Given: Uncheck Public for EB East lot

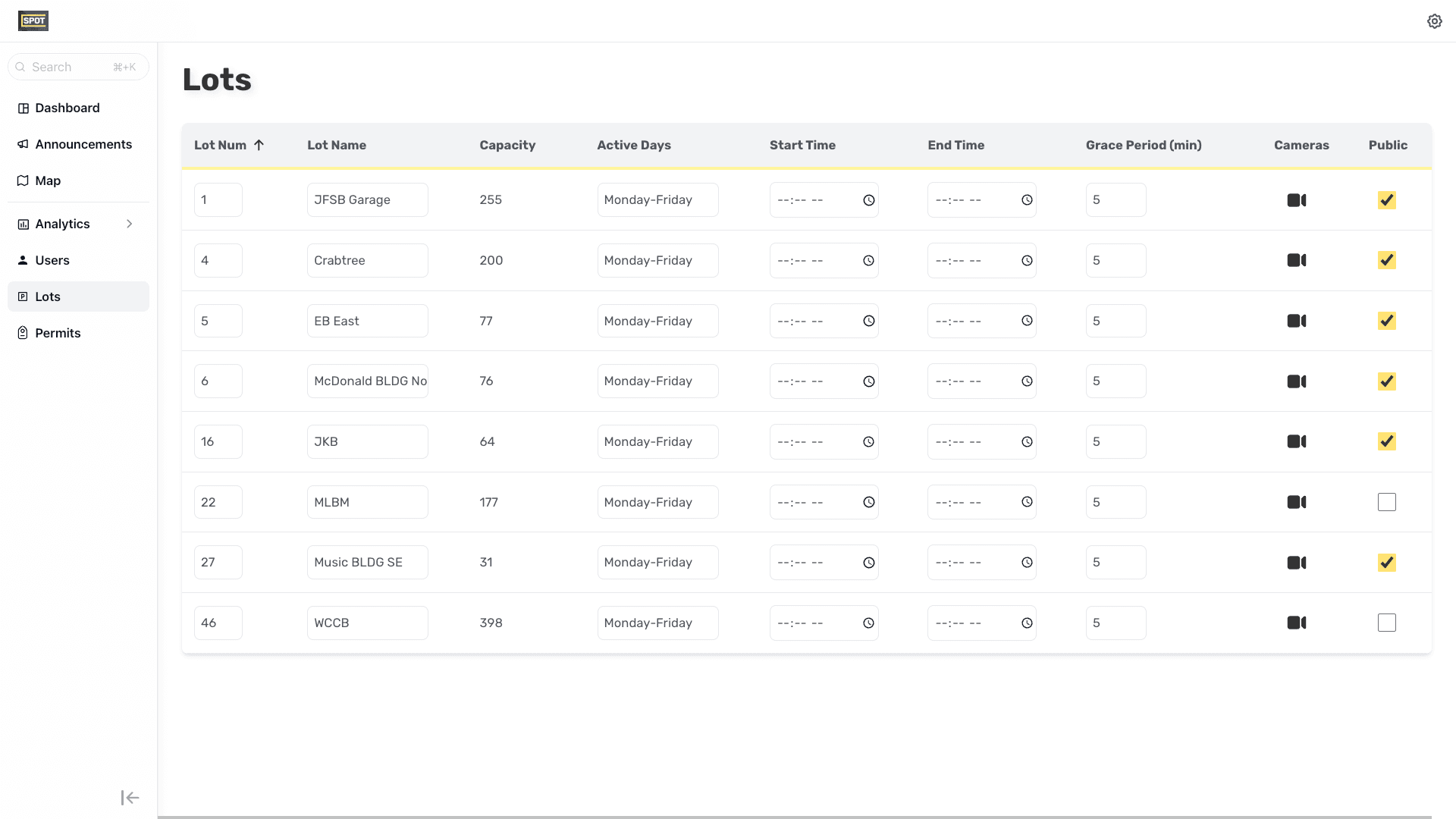Looking at the screenshot, I should point(1386,321).
